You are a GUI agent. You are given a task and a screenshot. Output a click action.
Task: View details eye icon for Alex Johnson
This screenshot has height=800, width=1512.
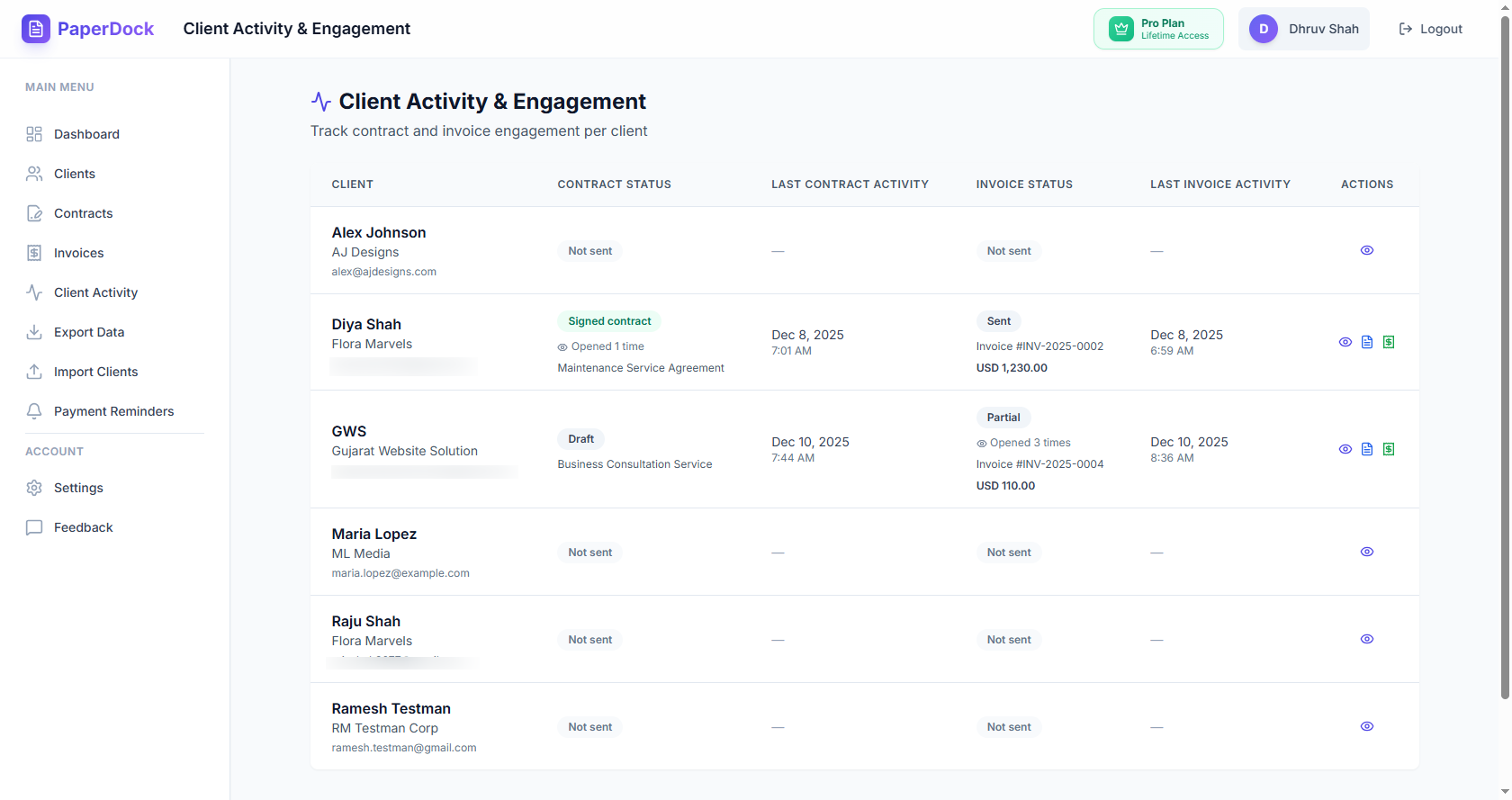point(1367,250)
